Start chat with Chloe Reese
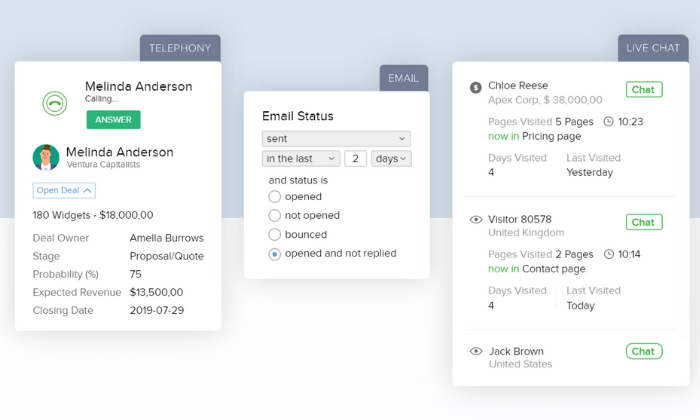 tap(644, 90)
